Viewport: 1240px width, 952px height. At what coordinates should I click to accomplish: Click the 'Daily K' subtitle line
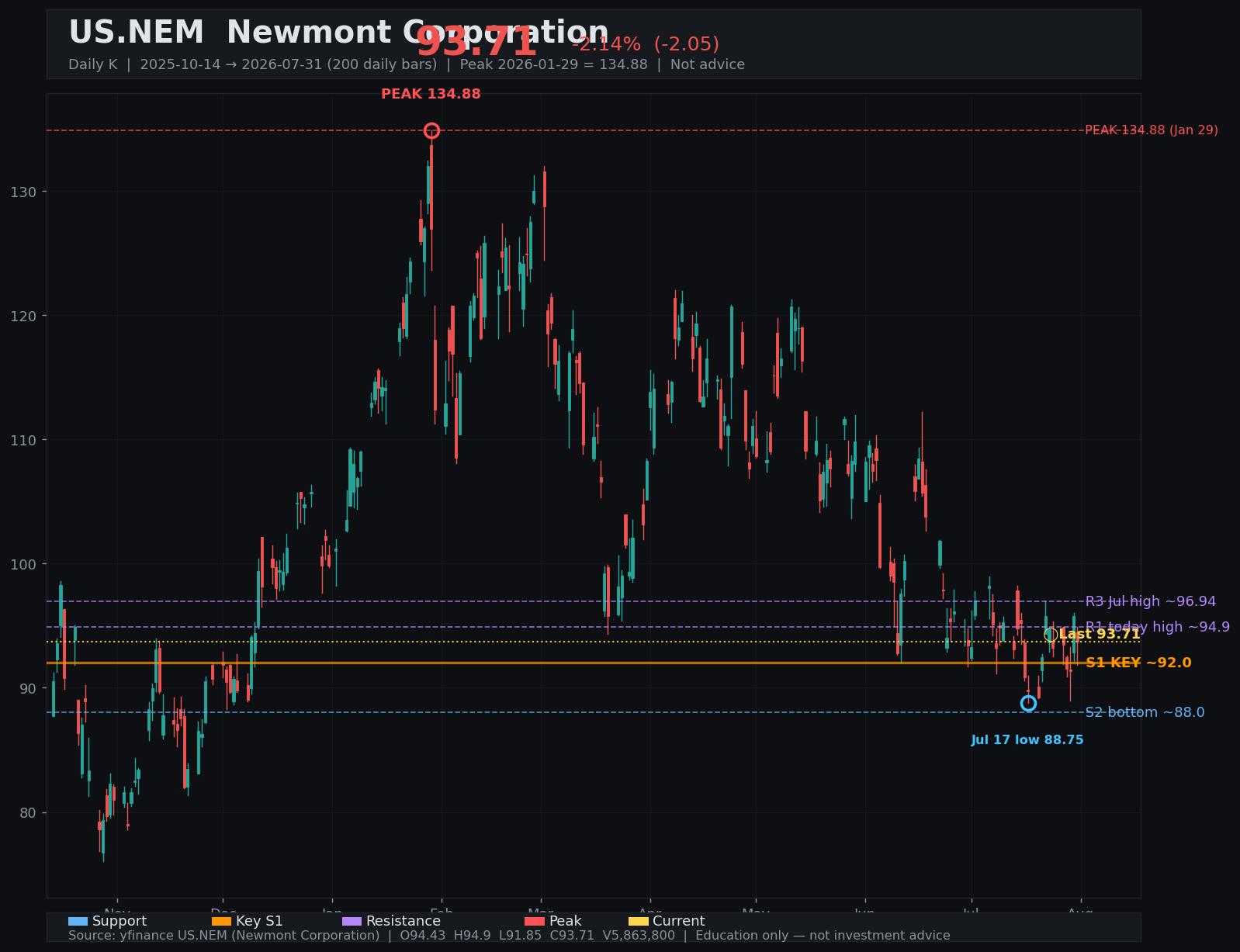coord(407,64)
